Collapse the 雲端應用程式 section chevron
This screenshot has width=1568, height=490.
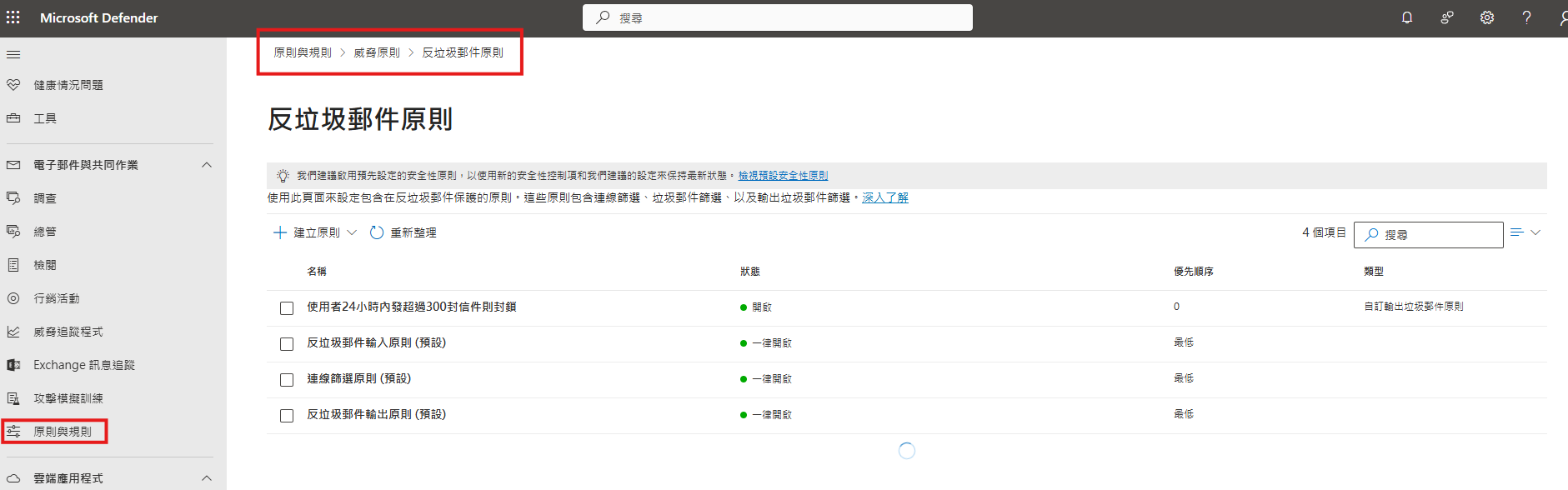click(207, 478)
